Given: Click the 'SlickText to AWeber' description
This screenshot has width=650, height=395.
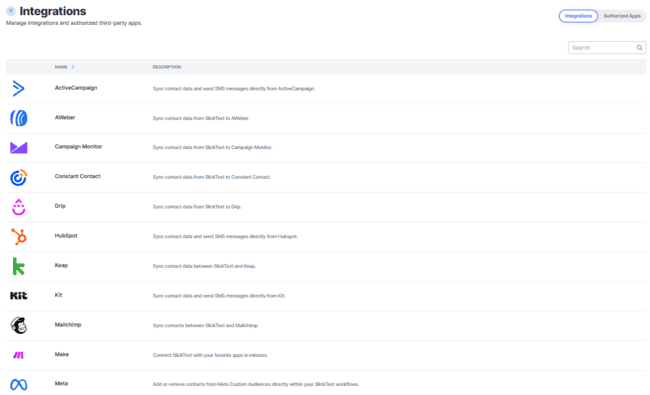Looking at the screenshot, I should (x=201, y=118).
